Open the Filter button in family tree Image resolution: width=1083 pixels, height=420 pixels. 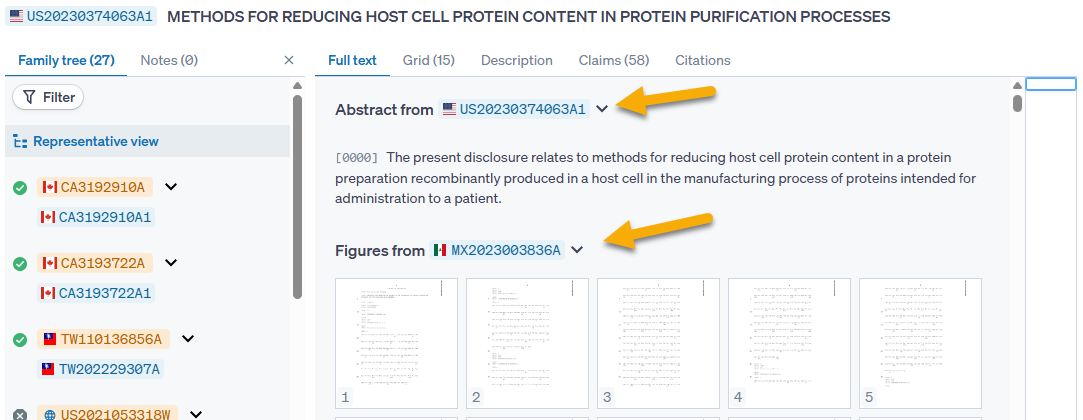pos(48,97)
